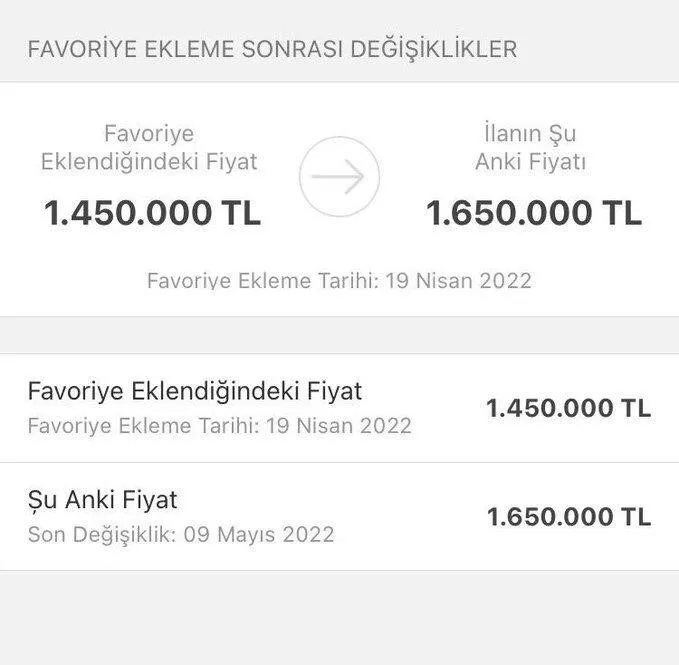
Task: Select the 'Favoriye Eklendiğindeki Fiyat' list row title
Action: (195, 390)
